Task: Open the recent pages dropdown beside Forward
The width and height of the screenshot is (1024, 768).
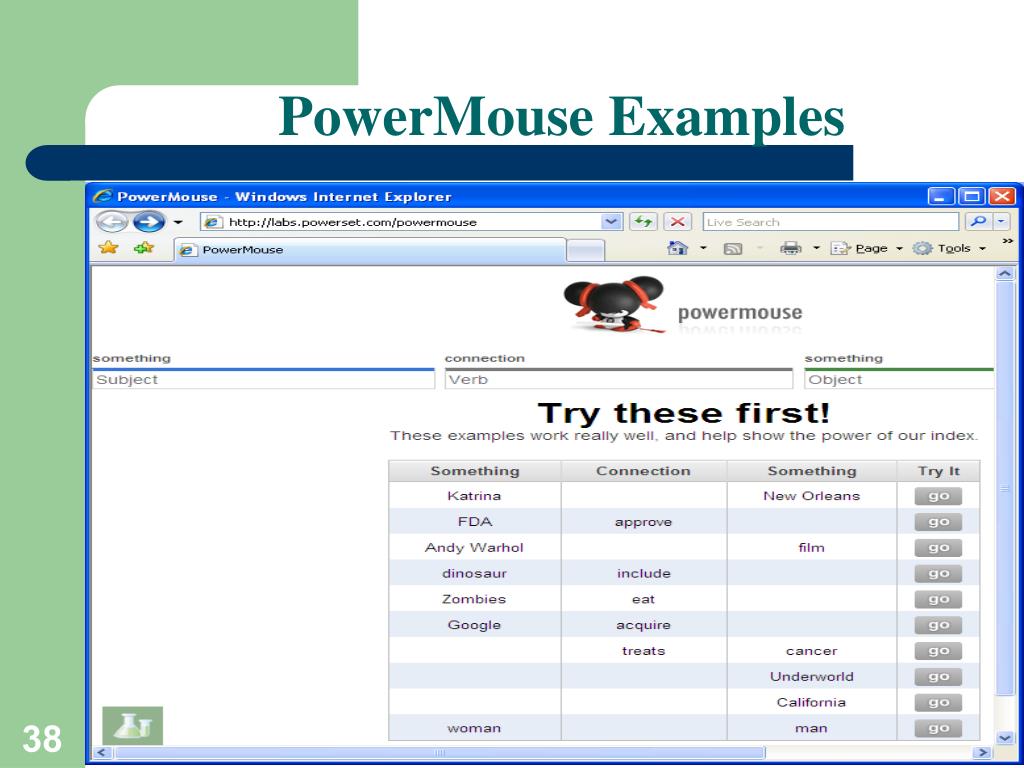Action: pyautogui.click(x=178, y=223)
